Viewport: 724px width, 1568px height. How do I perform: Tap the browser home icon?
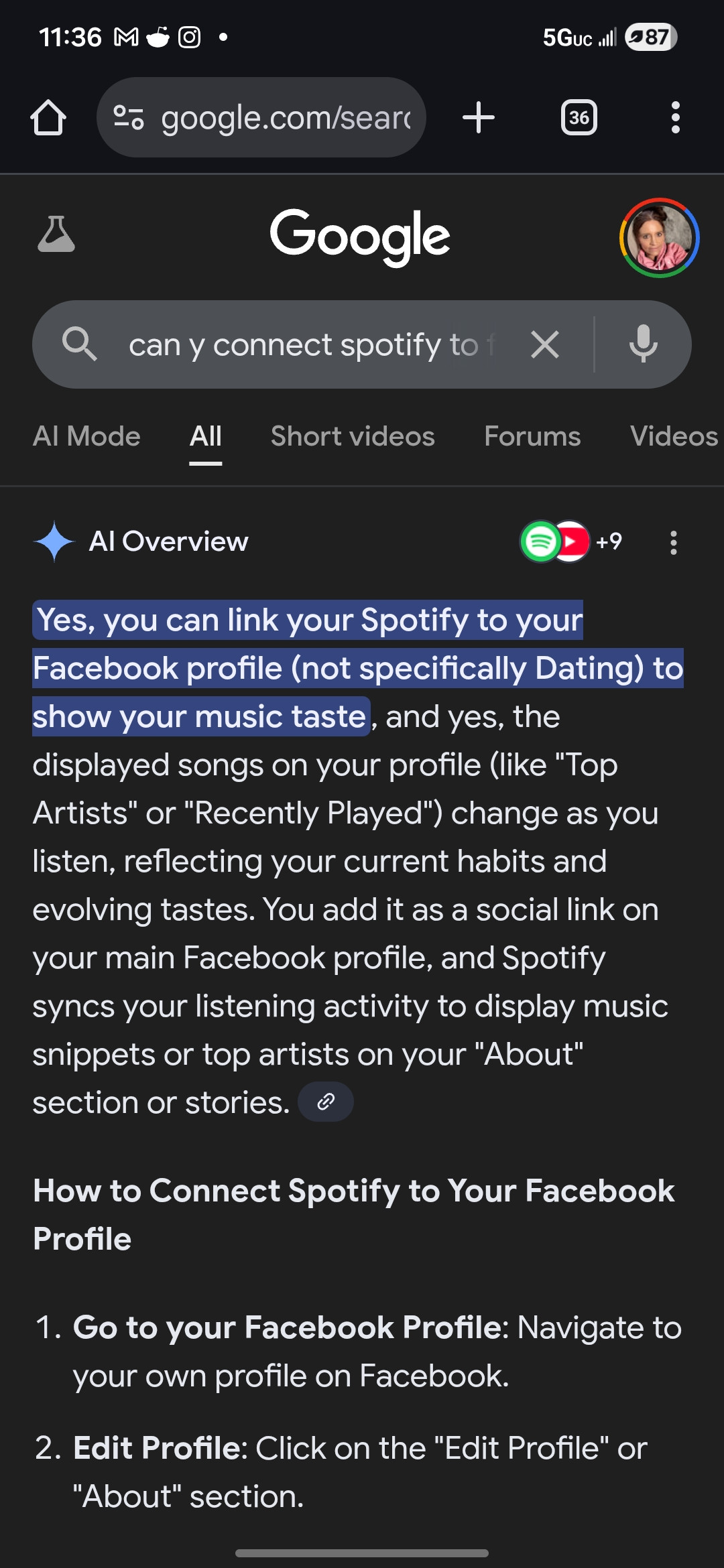48,118
